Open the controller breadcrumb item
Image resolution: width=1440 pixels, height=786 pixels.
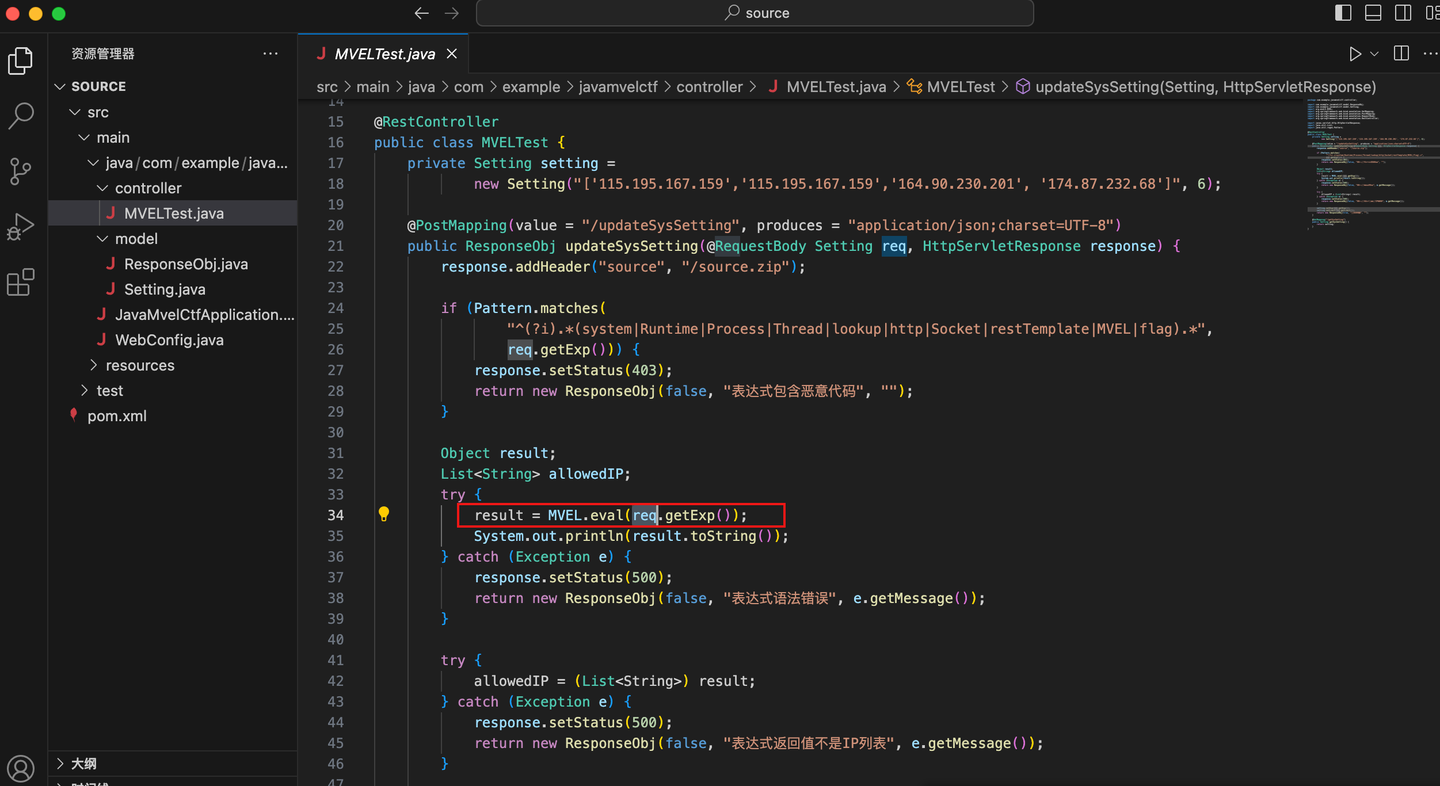(x=710, y=87)
